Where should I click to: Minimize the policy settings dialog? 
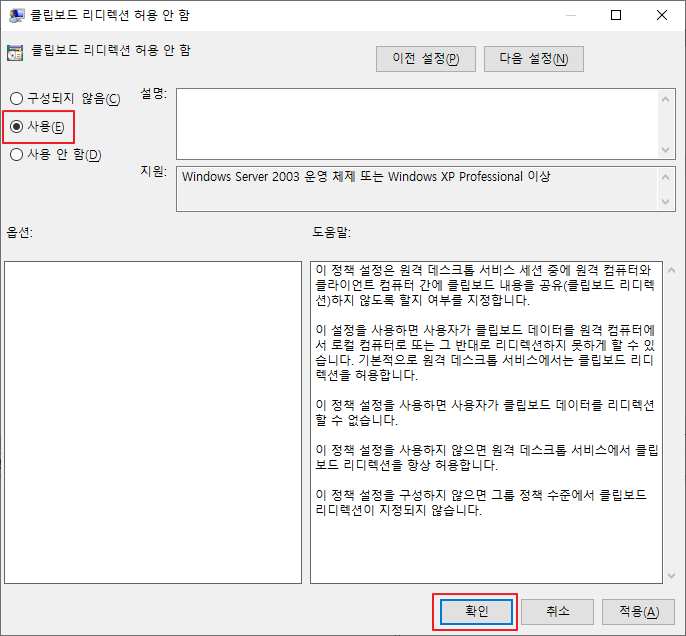(570, 15)
